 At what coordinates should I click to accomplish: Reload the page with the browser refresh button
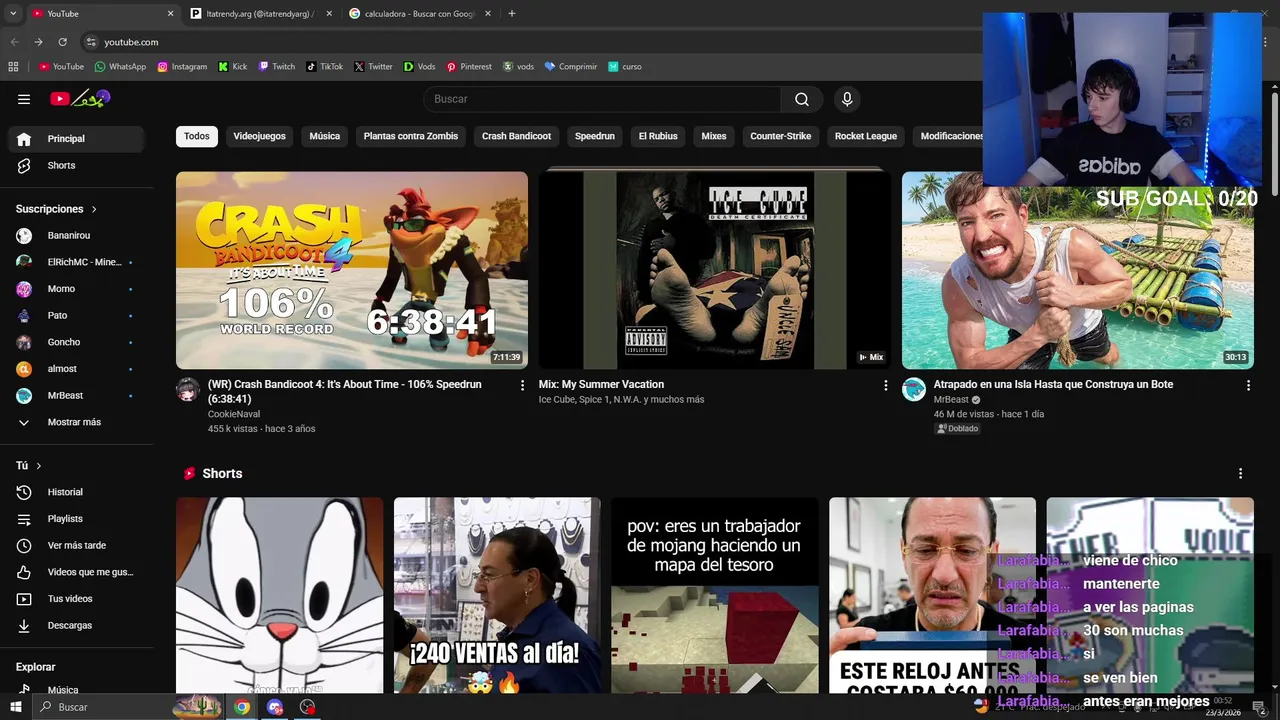(x=62, y=42)
